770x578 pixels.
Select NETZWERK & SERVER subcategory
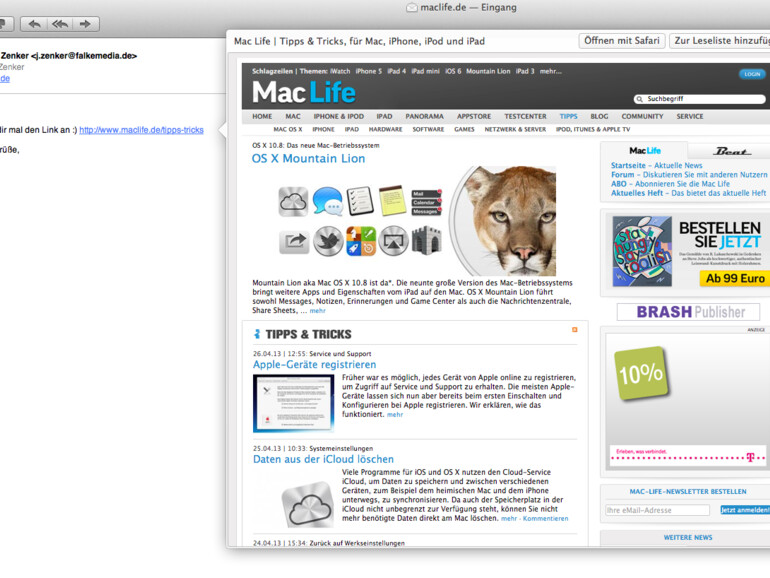point(515,129)
